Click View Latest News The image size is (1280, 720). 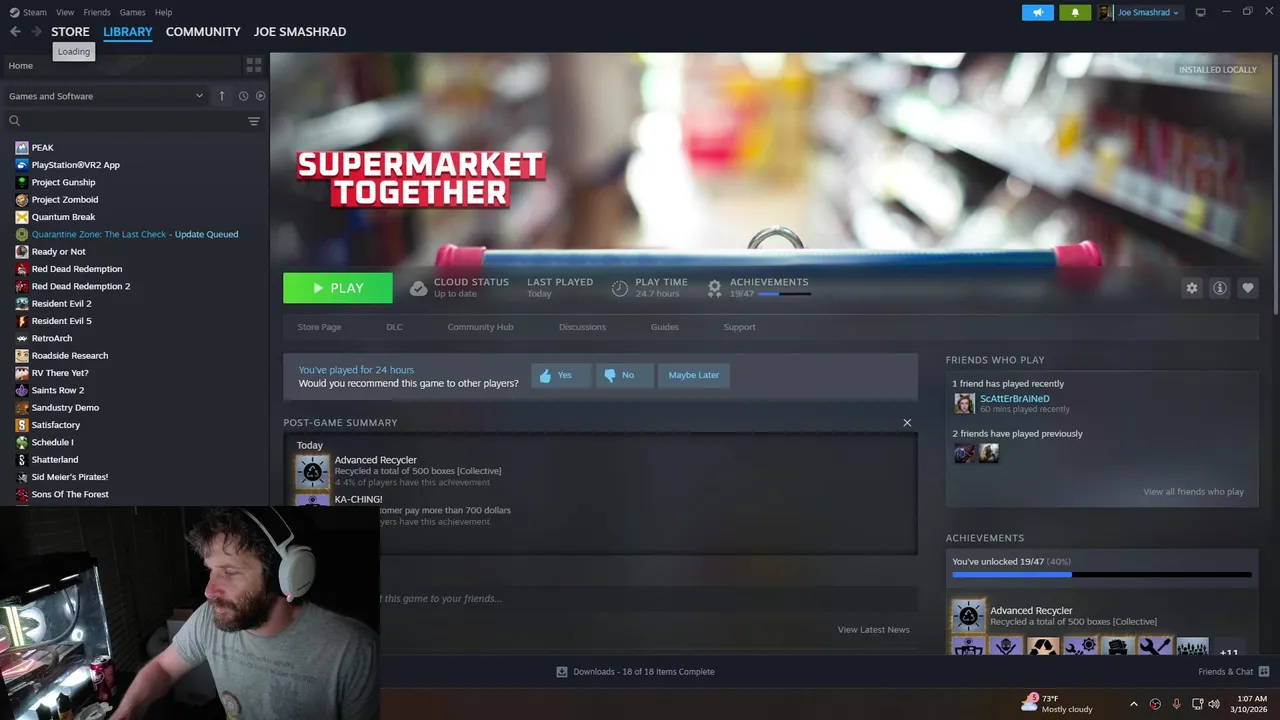[x=873, y=630]
